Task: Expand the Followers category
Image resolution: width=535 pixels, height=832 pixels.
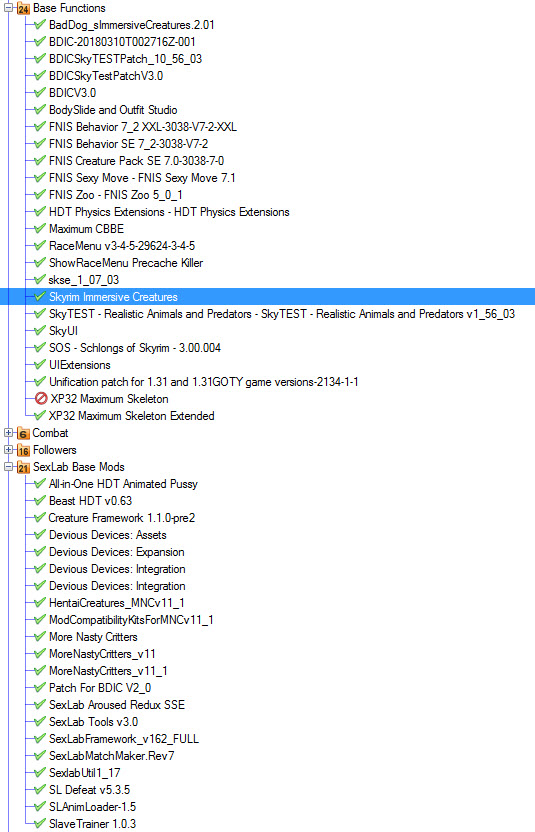Action: click(8, 450)
